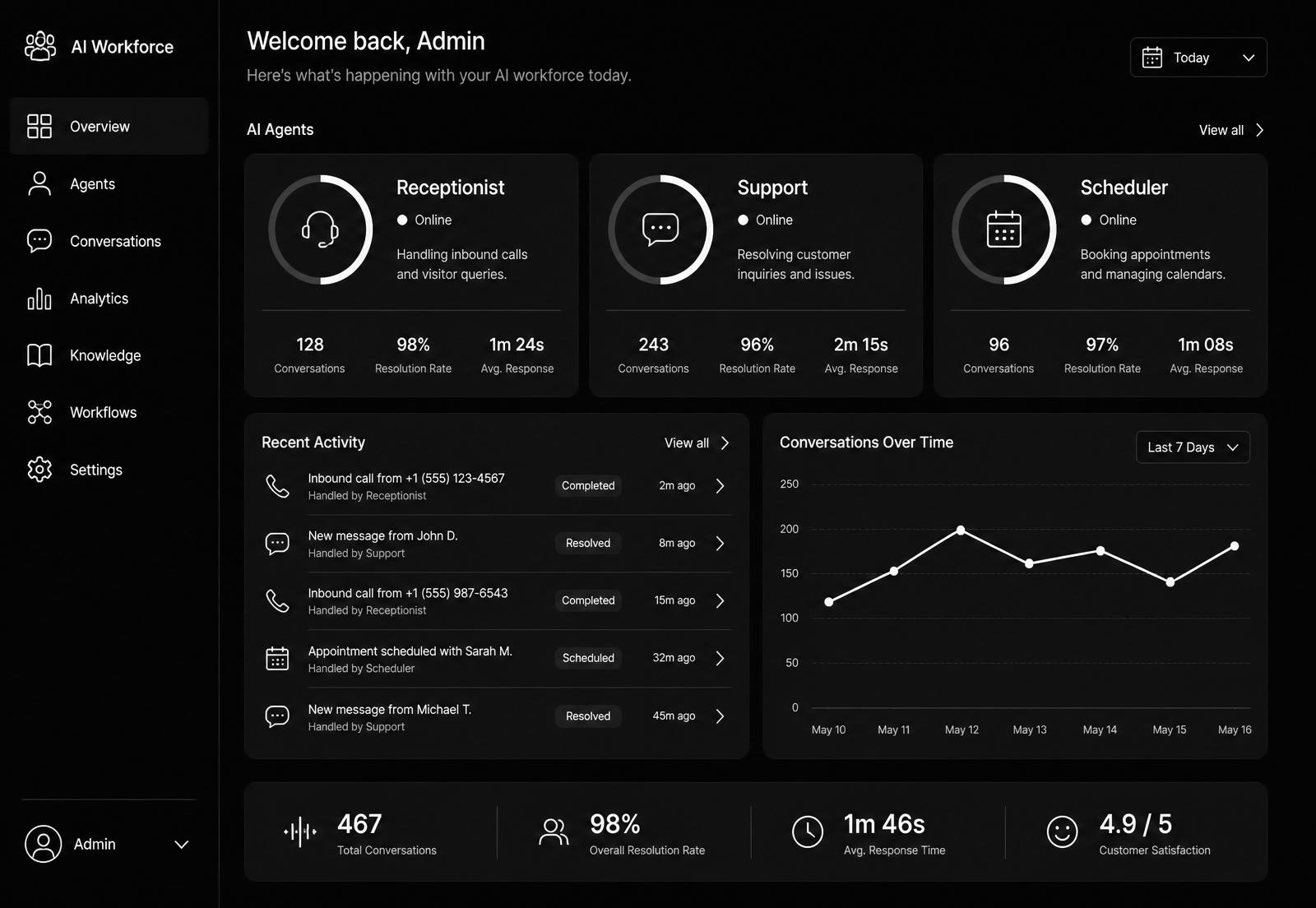Image resolution: width=1316 pixels, height=908 pixels.
Task: Click the Conversations speech bubble sidebar icon
Action: pos(39,240)
